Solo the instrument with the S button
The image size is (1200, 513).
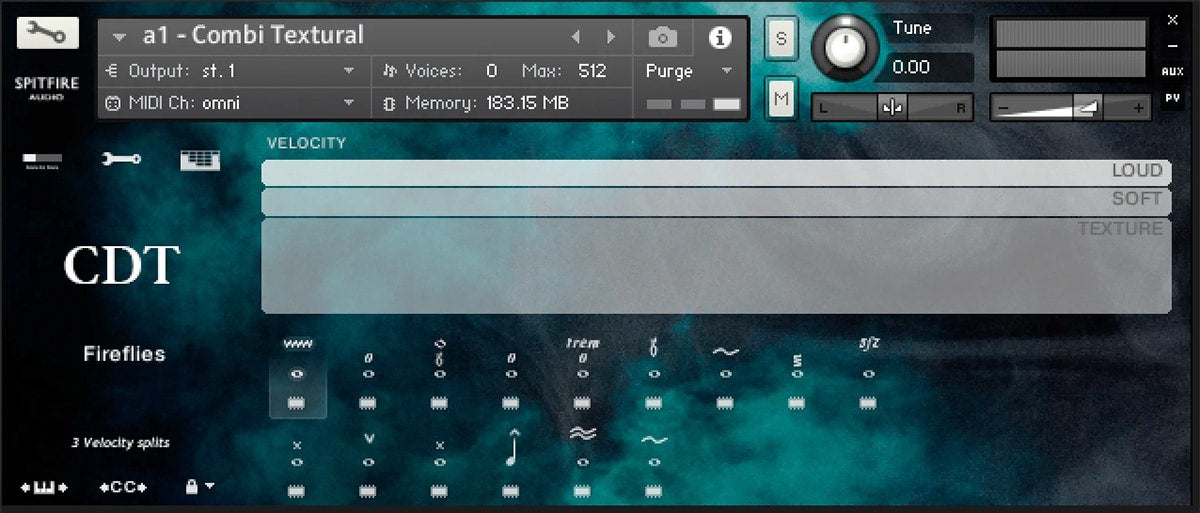781,39
